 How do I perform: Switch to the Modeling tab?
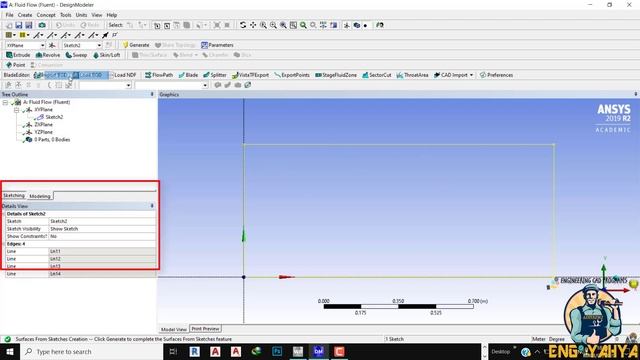40,196
